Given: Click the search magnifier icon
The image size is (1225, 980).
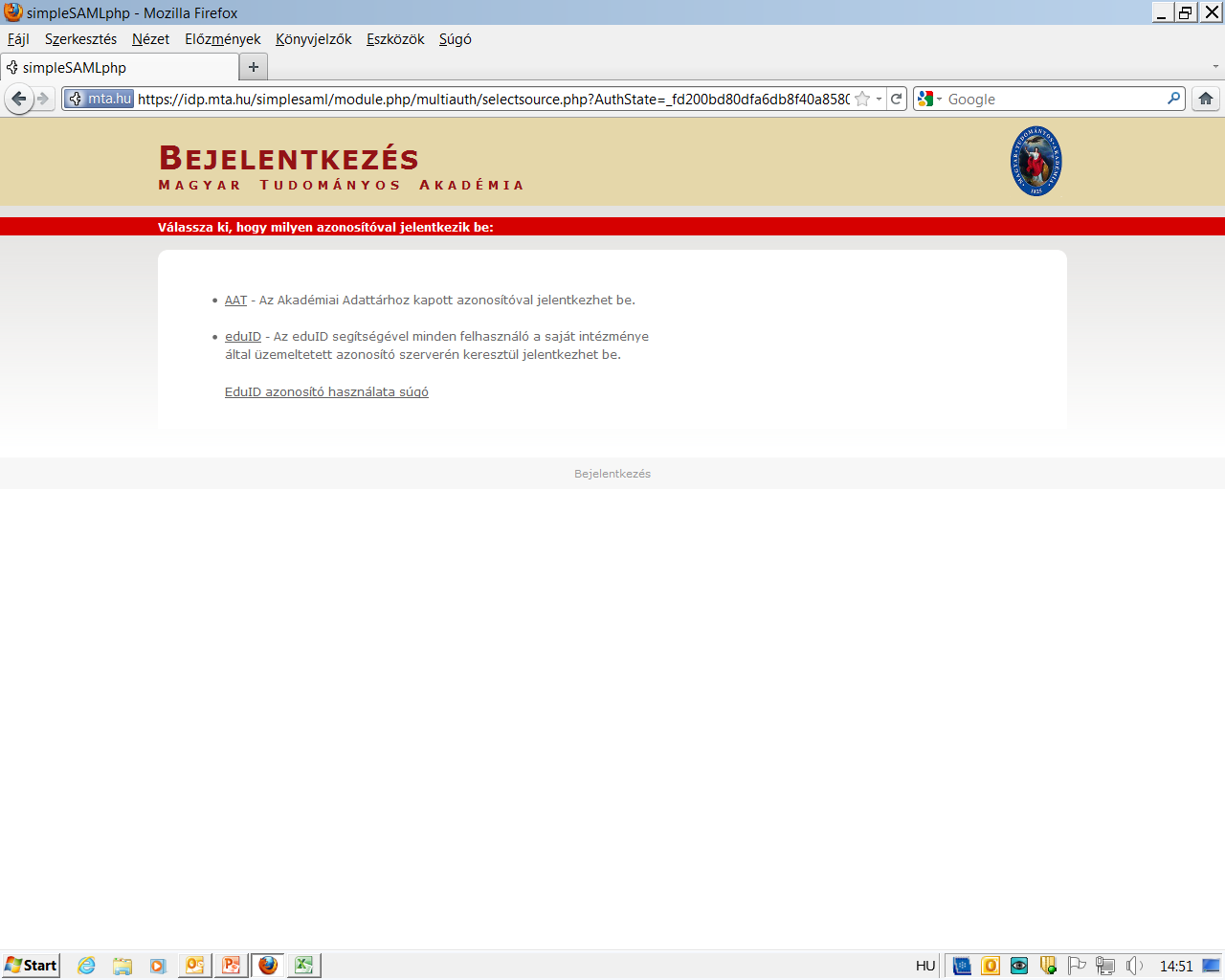Looking at the screenshot, I should [1174, 99].
